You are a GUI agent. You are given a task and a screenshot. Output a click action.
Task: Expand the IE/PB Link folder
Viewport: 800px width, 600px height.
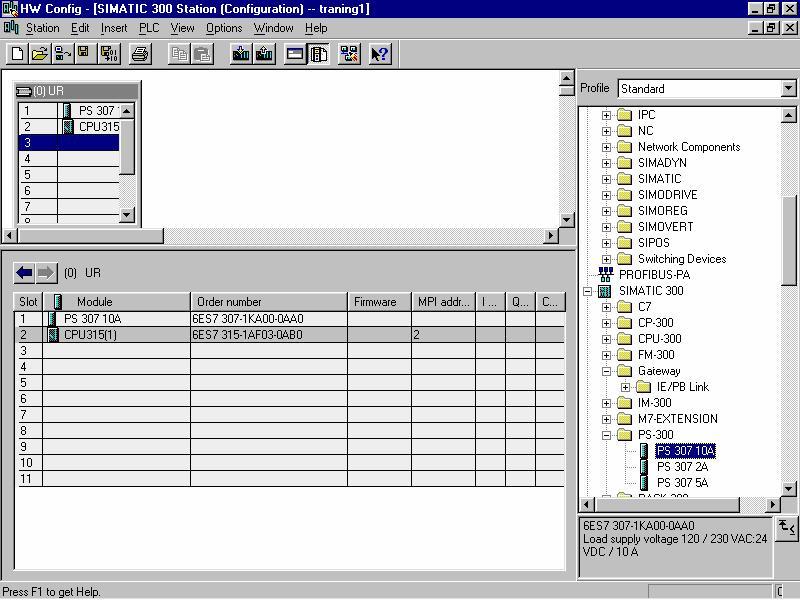(625, 387)
